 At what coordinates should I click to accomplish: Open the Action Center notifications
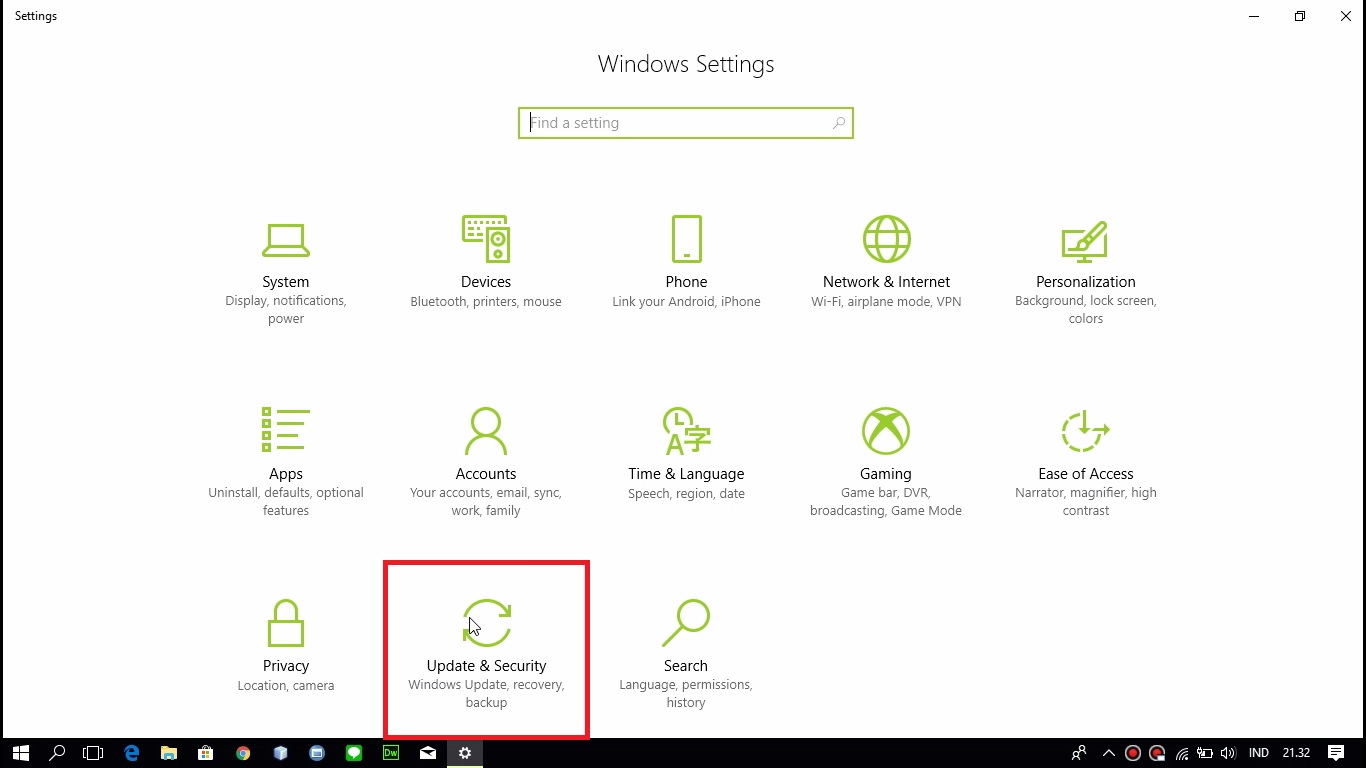[1336, 753]
